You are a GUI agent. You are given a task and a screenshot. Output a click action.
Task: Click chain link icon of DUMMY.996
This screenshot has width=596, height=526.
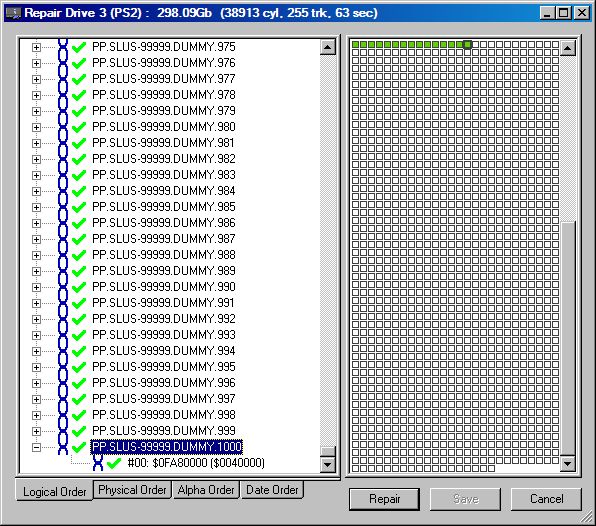point(63,383)
